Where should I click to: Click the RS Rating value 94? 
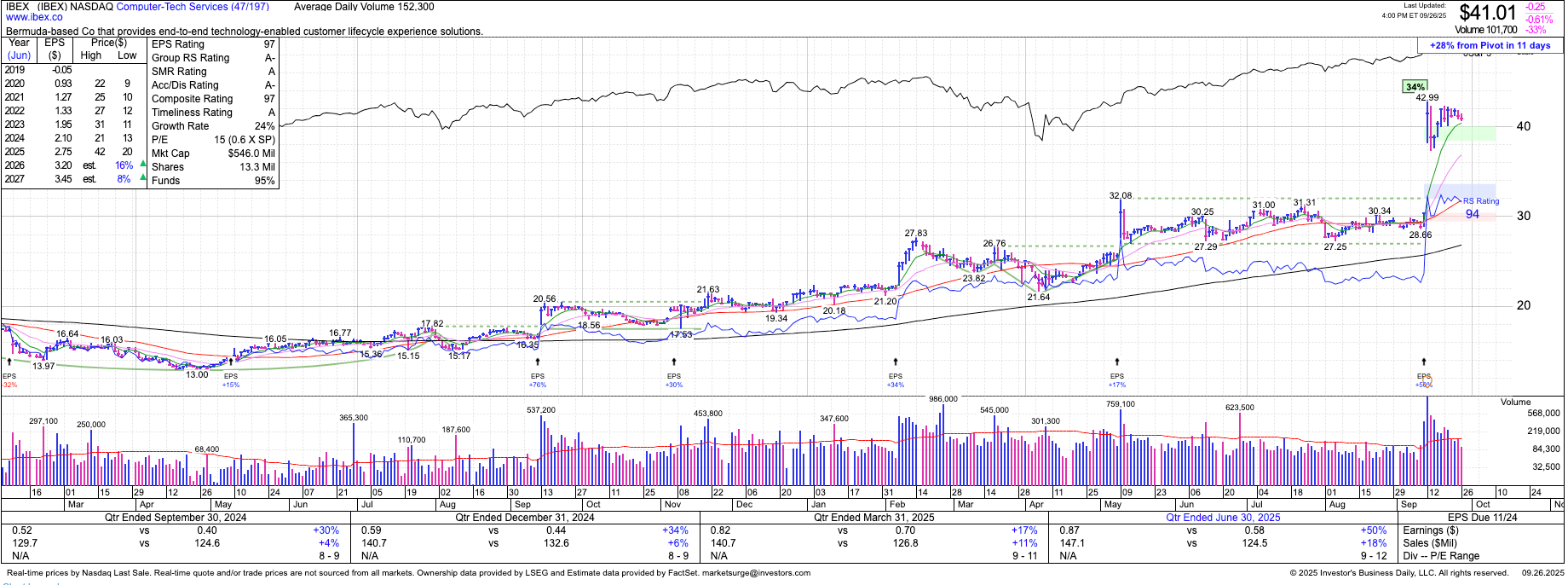click(x=1473, y=214)
